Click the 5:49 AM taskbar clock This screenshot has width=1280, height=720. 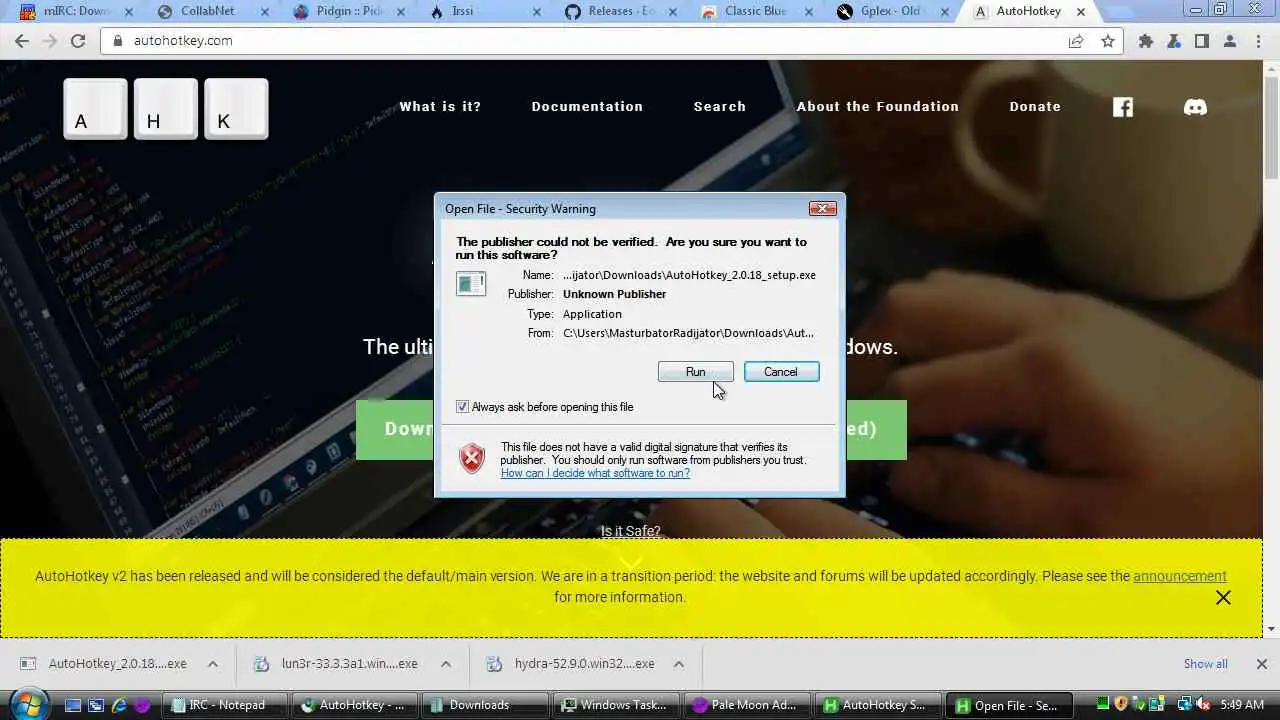(1241, 705)
